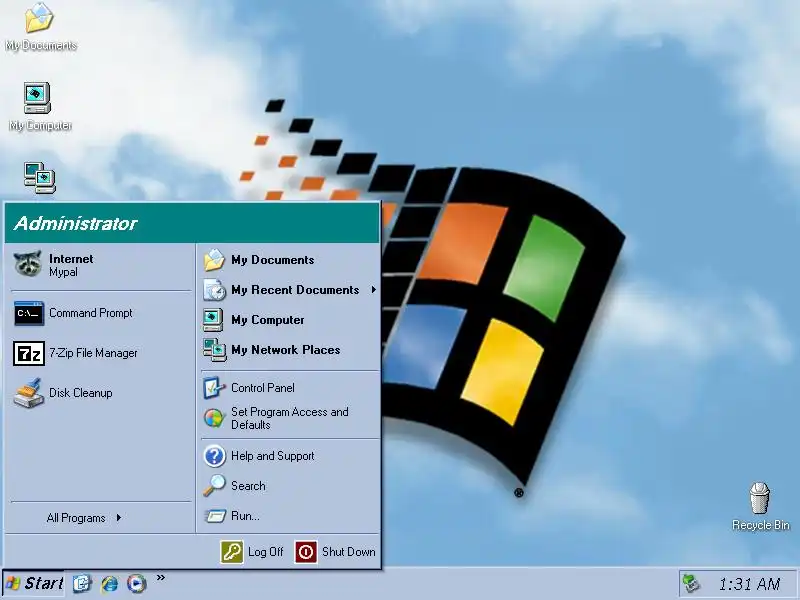Select Recycle Bin on the desktop
The height and width of the screenshot is (600, 800).
click(760, 507)
